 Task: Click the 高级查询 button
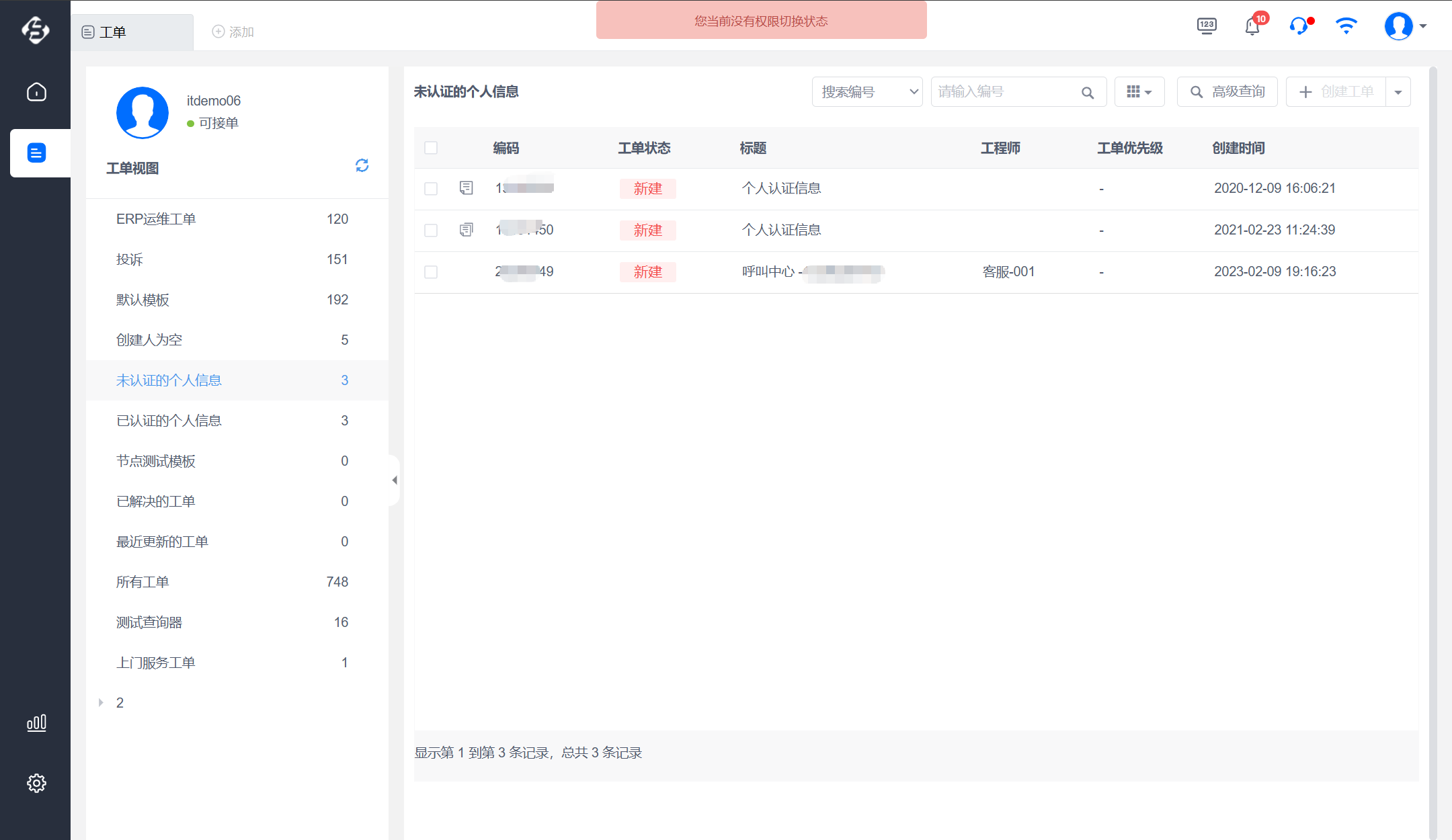(1227, 92)
